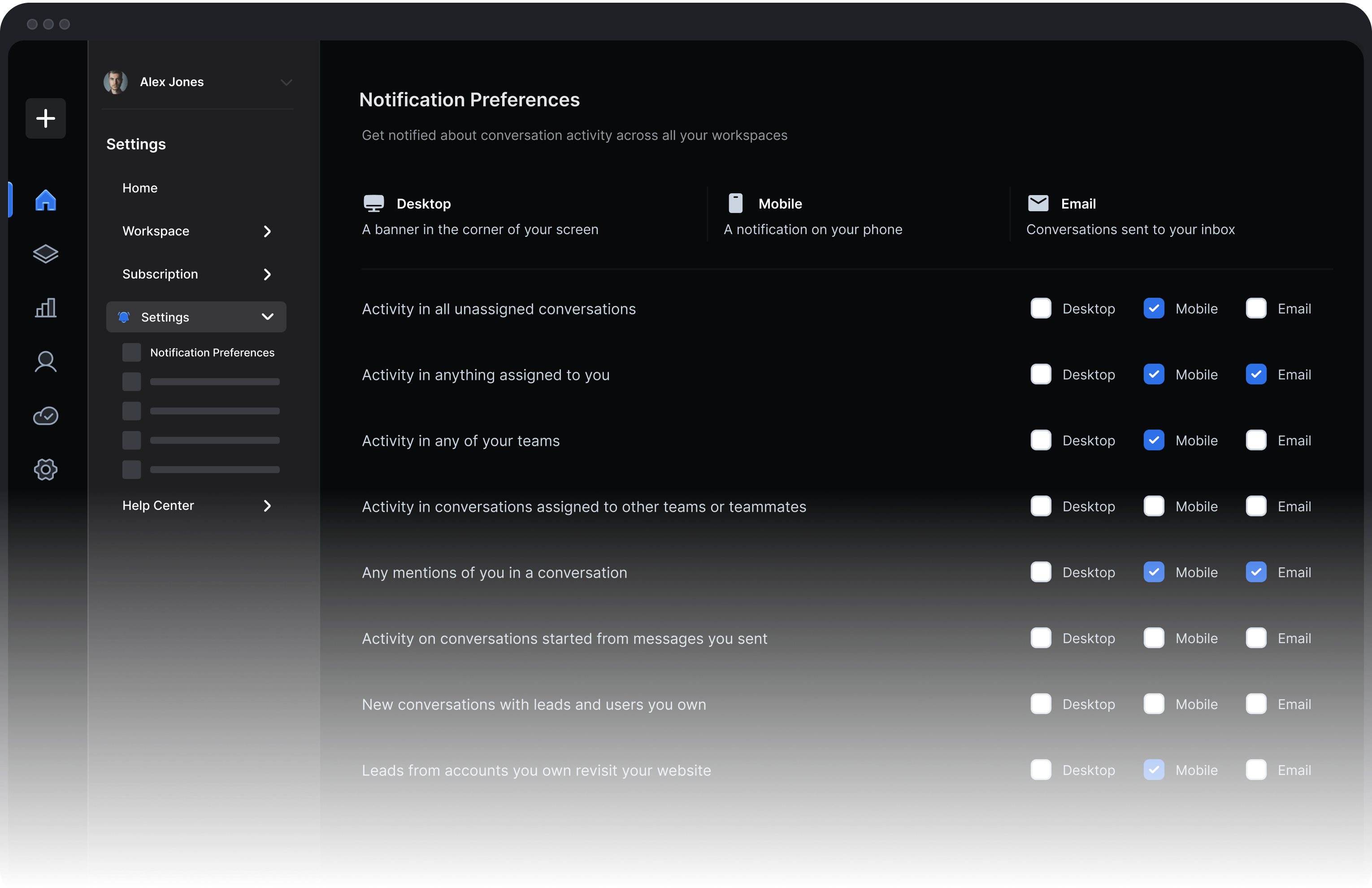Disable Mobile for any mentions of you
The height and width of the screenshot is (888, 1372).
(1154, 572)
